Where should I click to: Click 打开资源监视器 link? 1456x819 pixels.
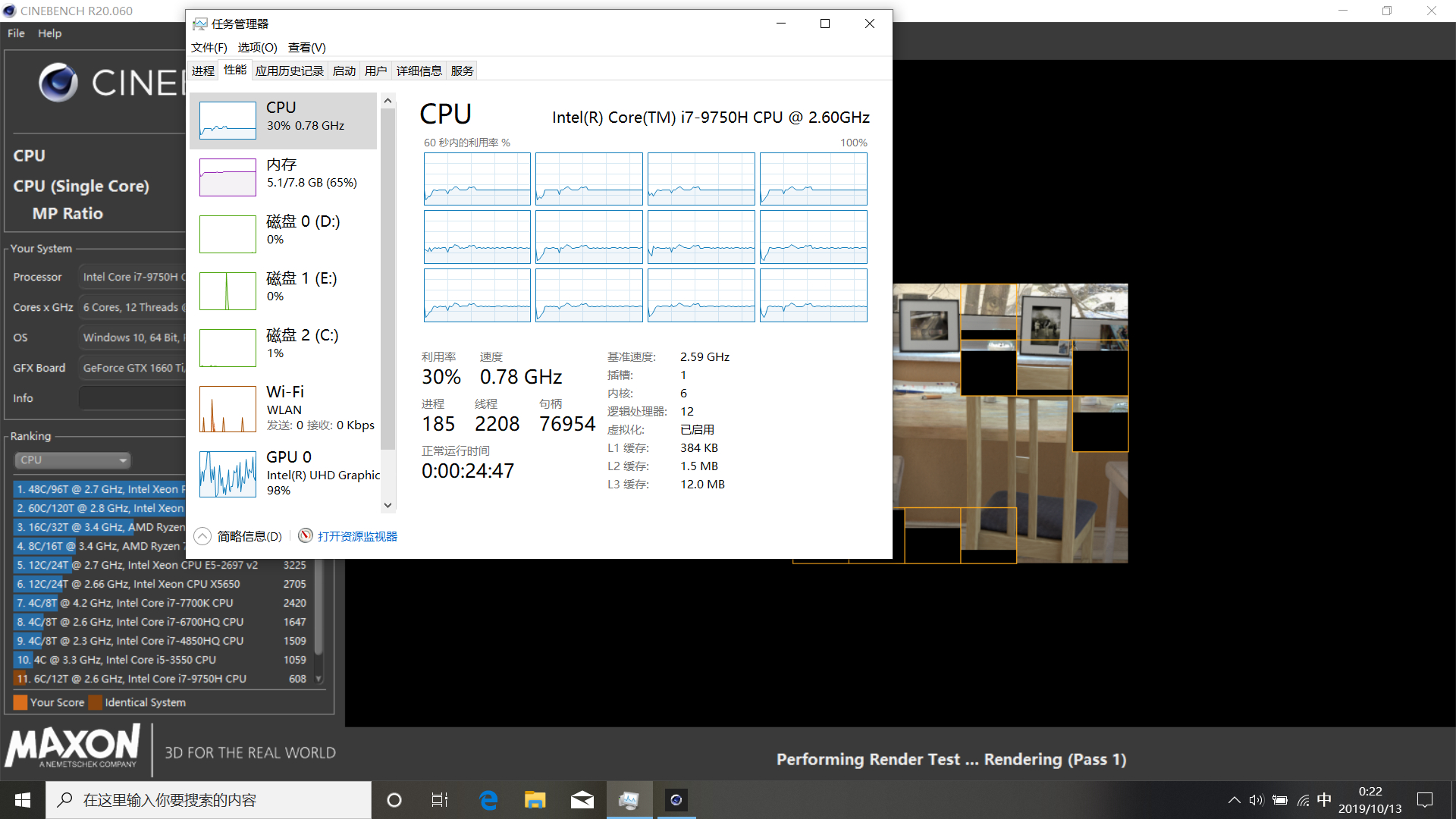(357, 536)
